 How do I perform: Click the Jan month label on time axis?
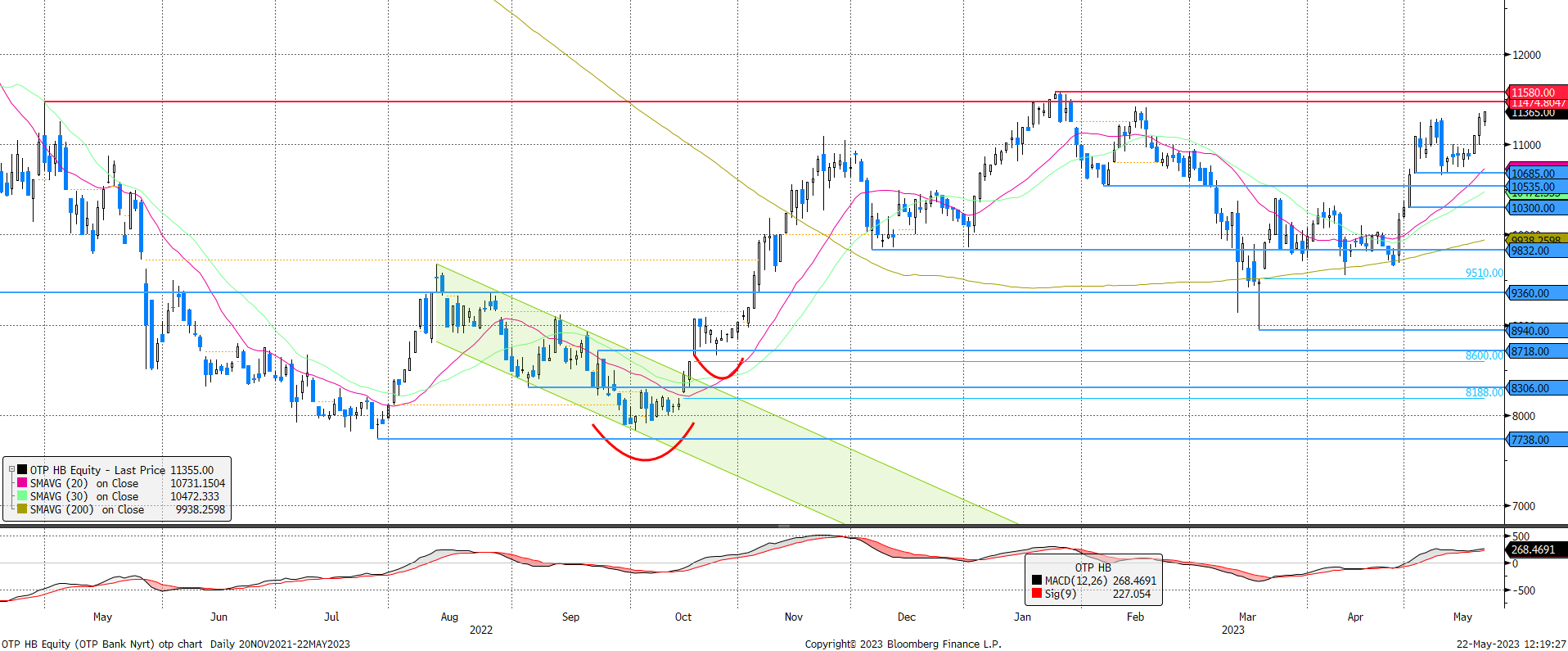[x=1023, y=617]
